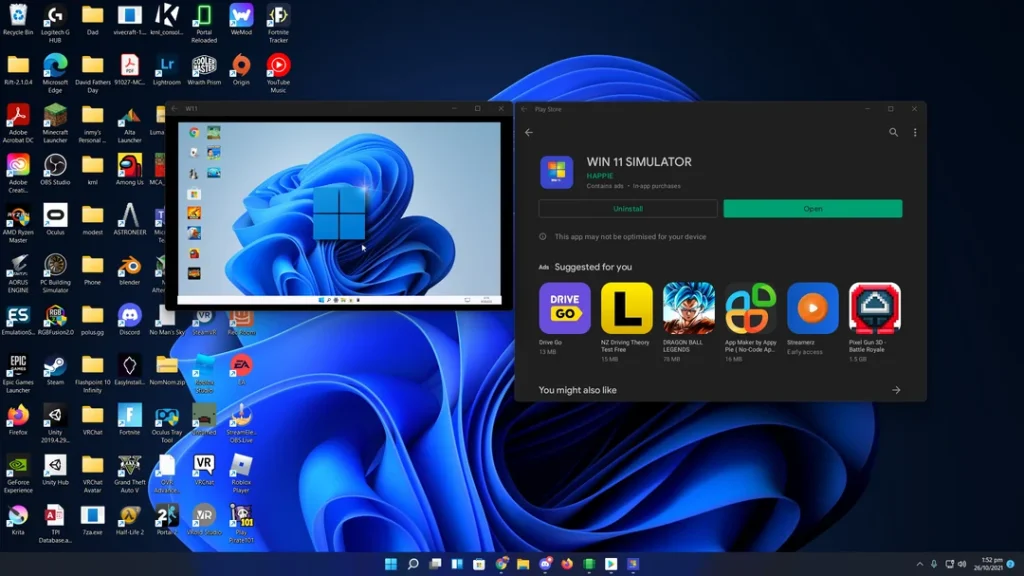The width and height of the screenshot is (1024, 576).
Task: Select the Drive Go suggested app
Action: click(x=564, y=308)
